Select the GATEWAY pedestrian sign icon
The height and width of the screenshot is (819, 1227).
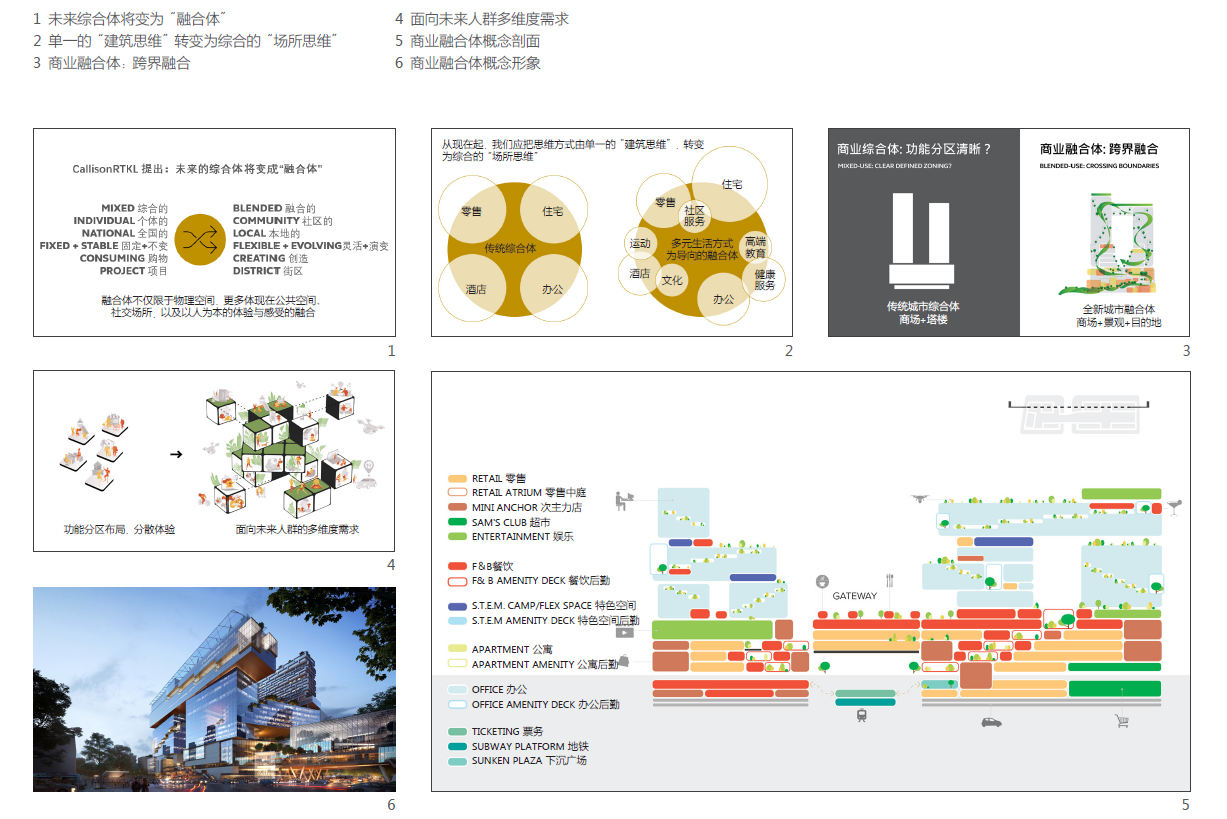(823, 582)
